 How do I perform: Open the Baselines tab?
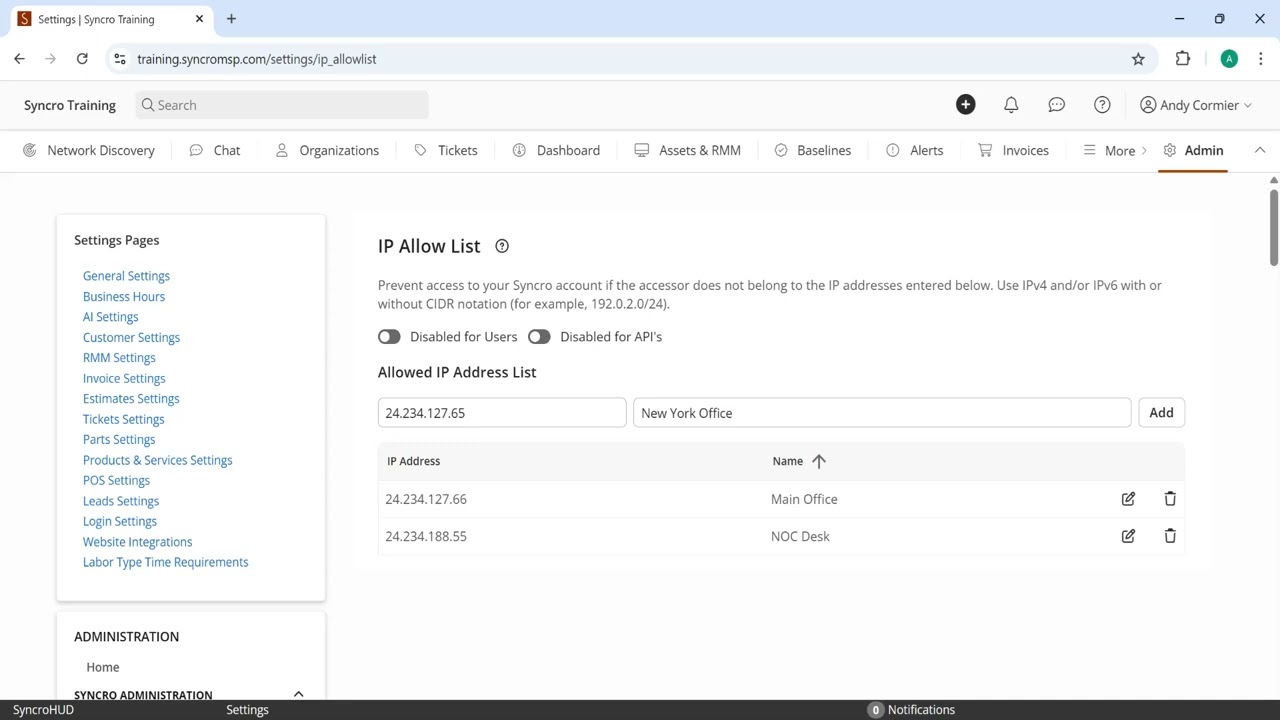click(x=813, y=151)
